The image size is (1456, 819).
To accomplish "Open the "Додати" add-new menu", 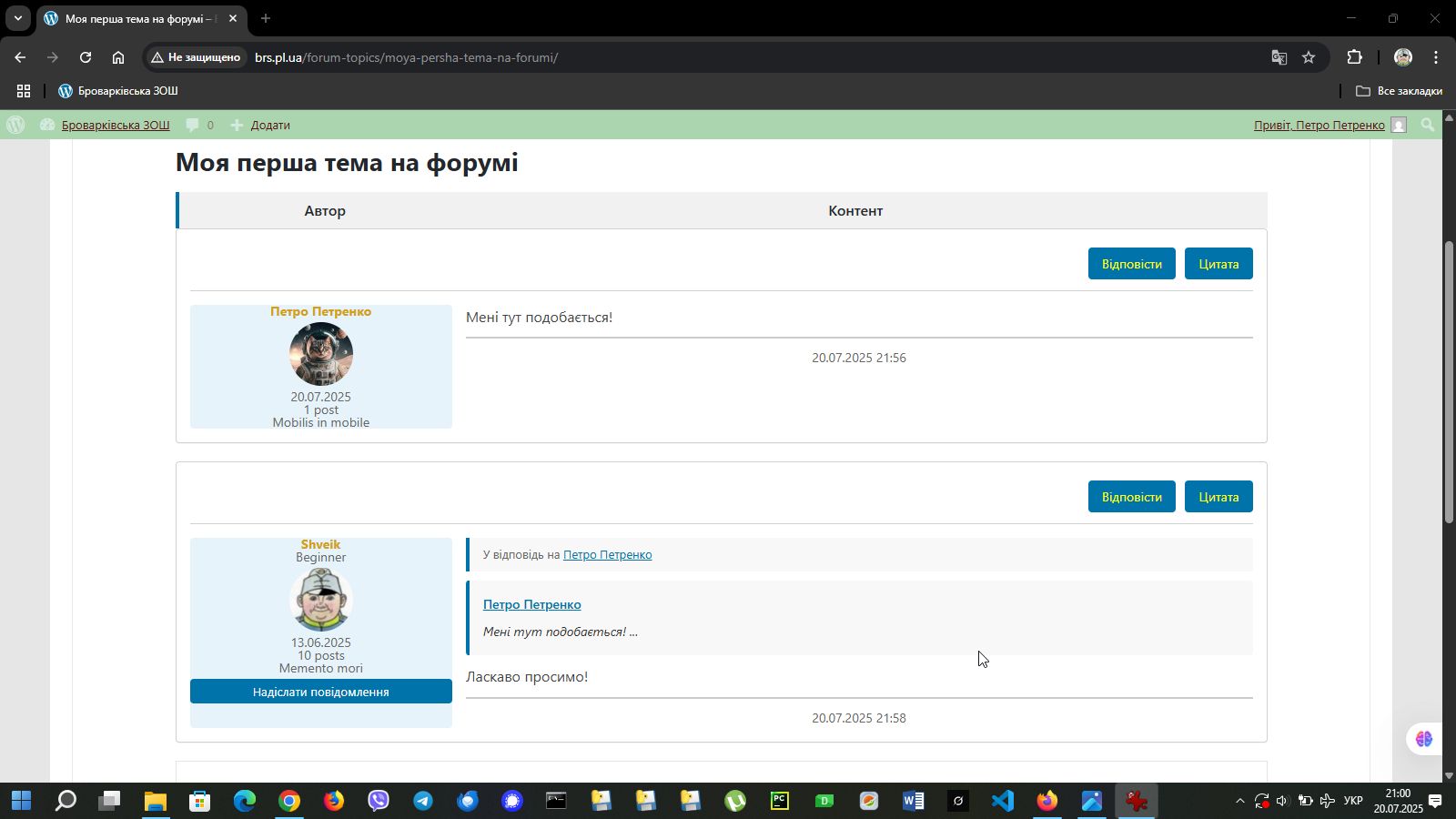I will (260, 125).
